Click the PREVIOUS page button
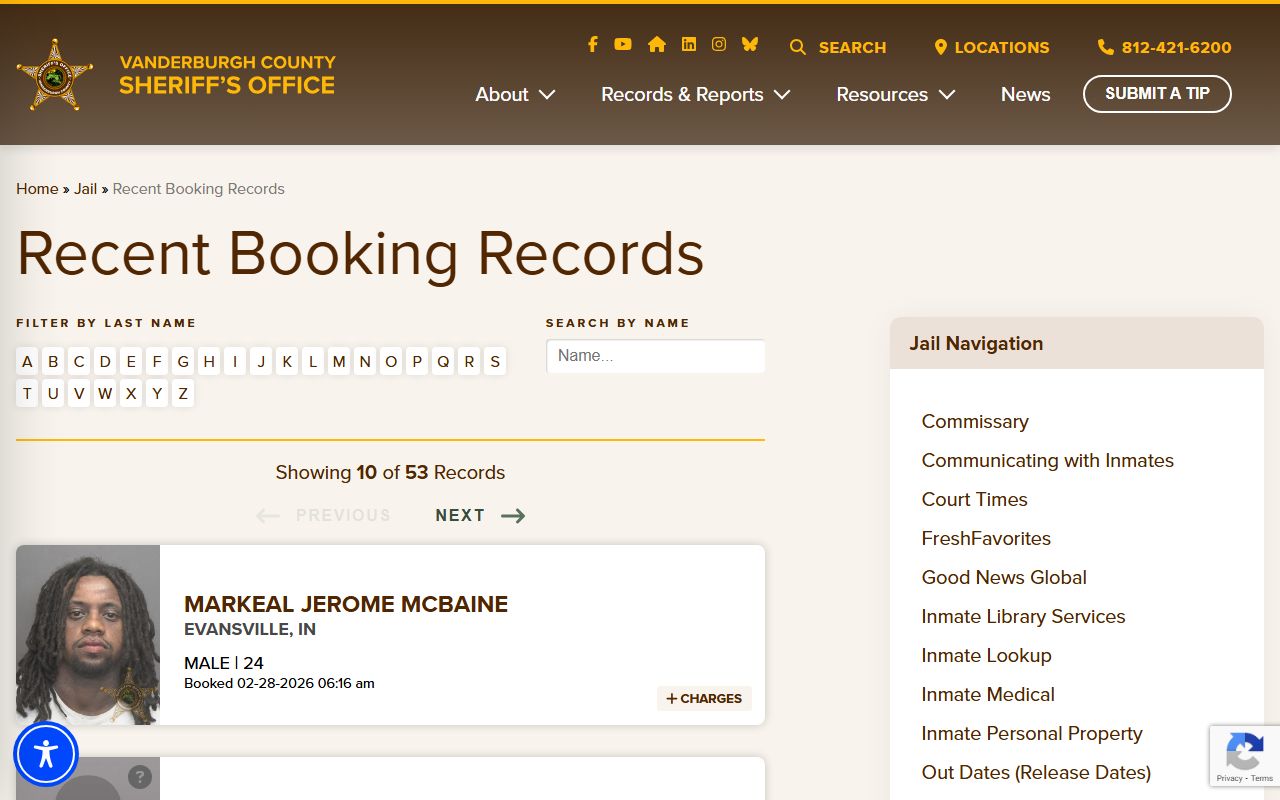Image resolution: width=1280 pixels, height=800 pixels. (x=323, y=516)
